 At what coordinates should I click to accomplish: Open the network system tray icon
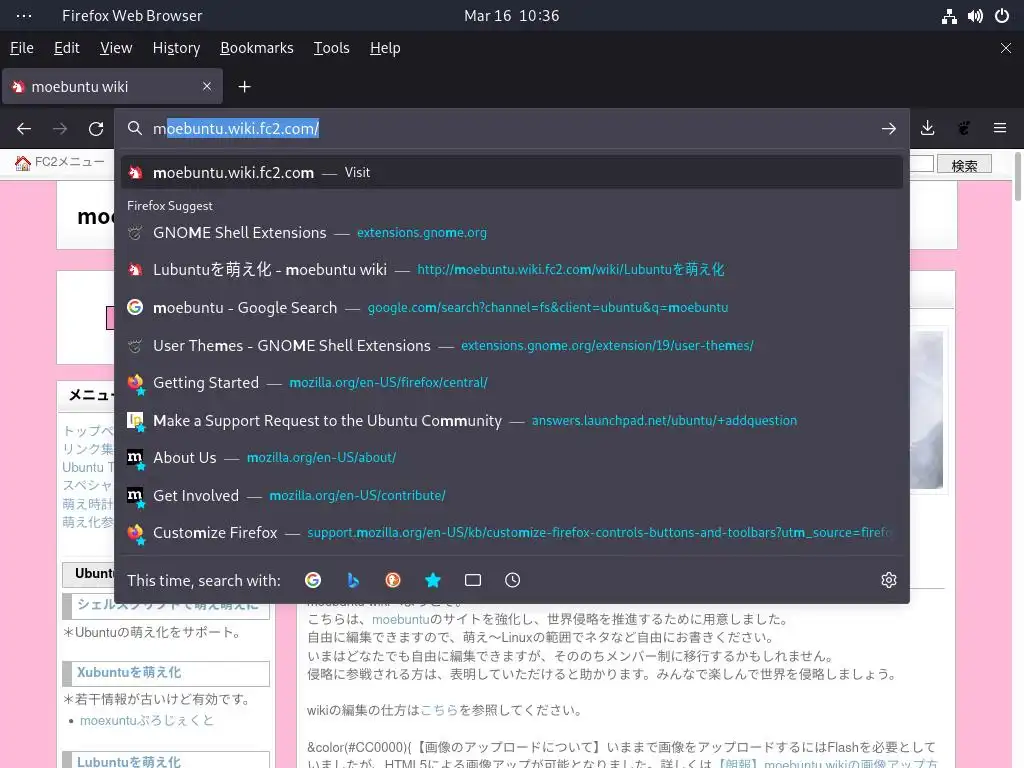click(949, 16)
